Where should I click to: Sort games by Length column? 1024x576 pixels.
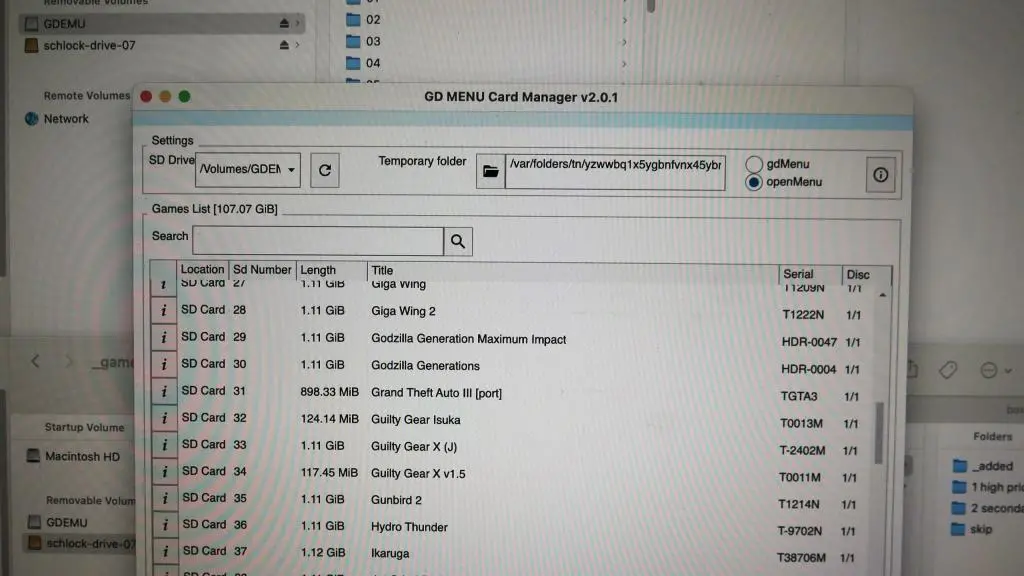pyautogui.click(x=332, y=270)
